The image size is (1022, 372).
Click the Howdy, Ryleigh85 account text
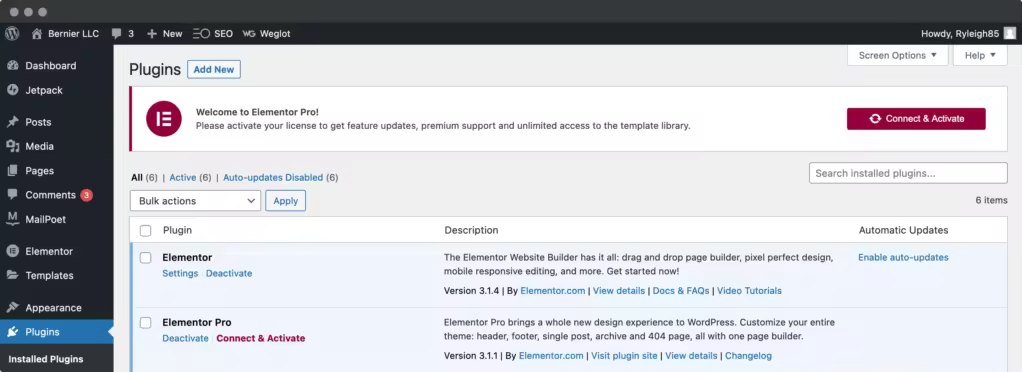coord(959,33)
